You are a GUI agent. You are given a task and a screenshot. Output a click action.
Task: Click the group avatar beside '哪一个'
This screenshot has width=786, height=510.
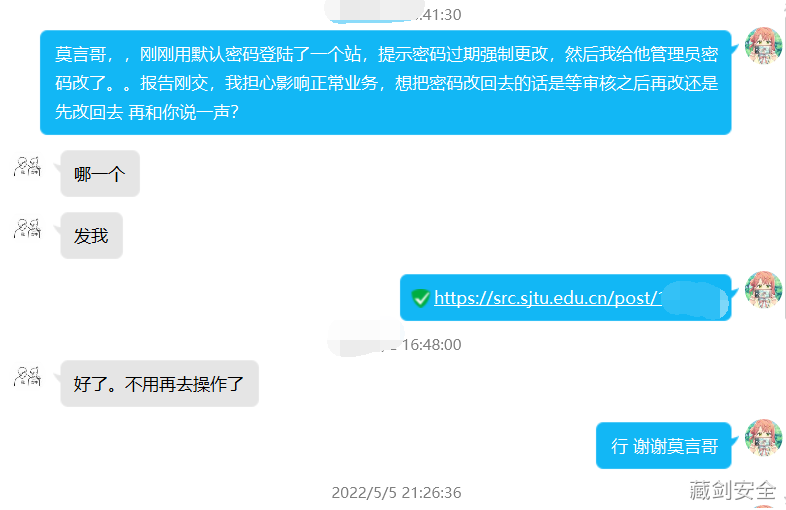tap(28, 166)
